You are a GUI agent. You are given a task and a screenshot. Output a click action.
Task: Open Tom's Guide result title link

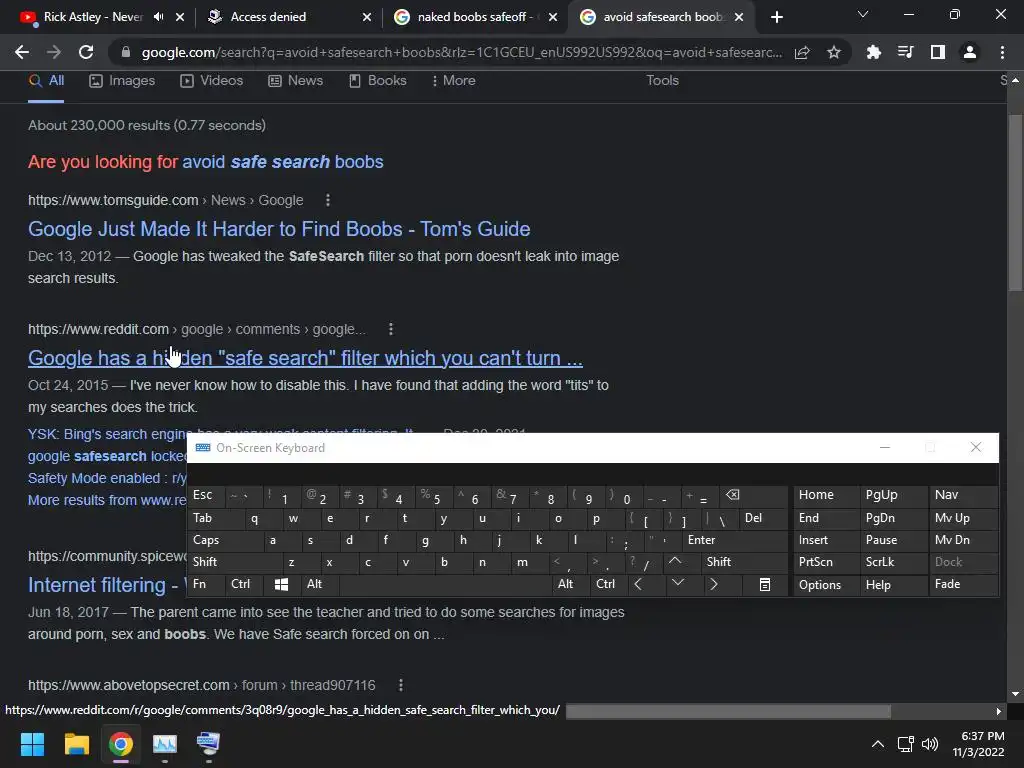click(279, 229)
